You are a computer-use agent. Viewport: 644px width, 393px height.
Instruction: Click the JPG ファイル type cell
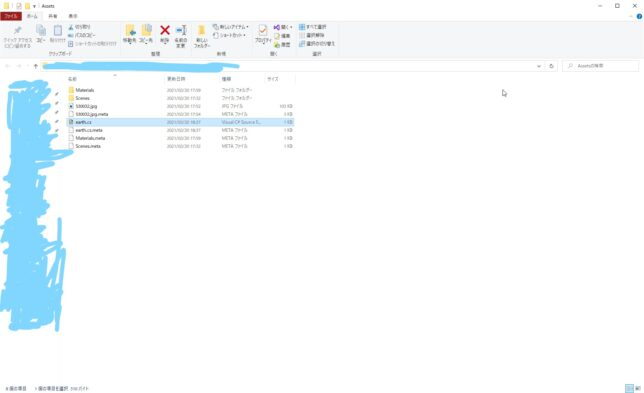pos(232,106)
